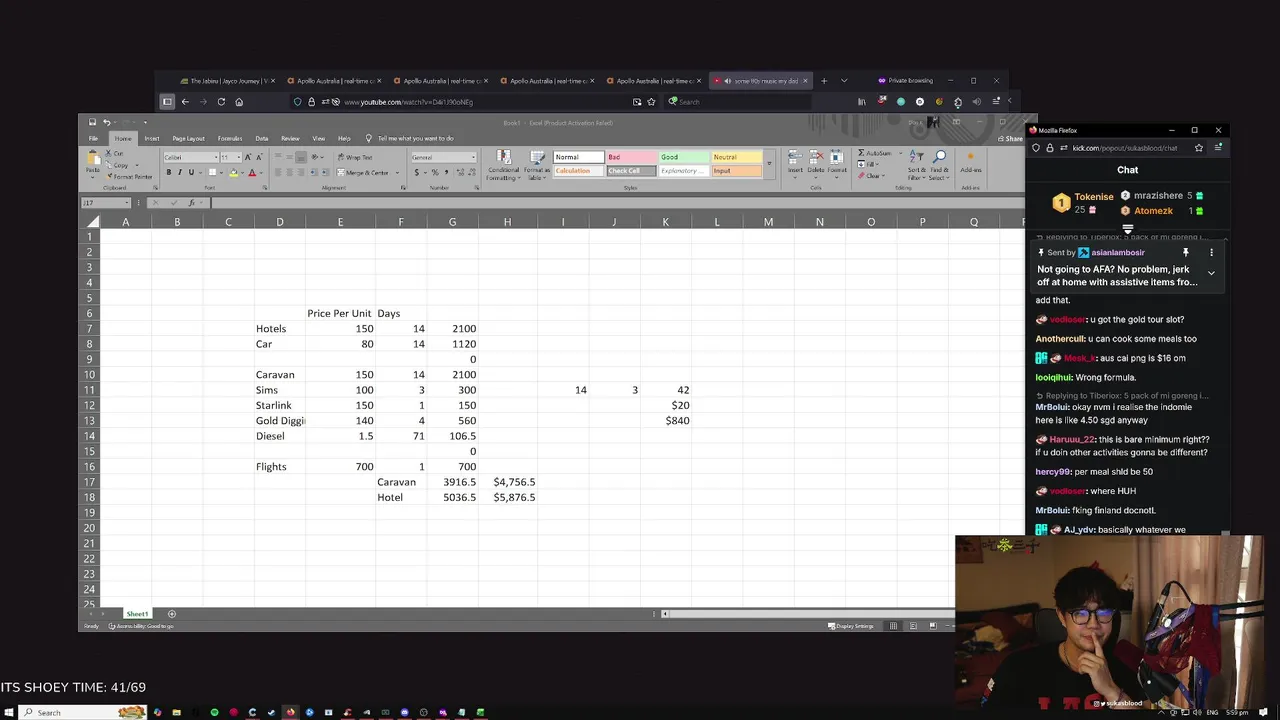Open the Name Box dropdown
1280x720 pixels.
point(126,203)
